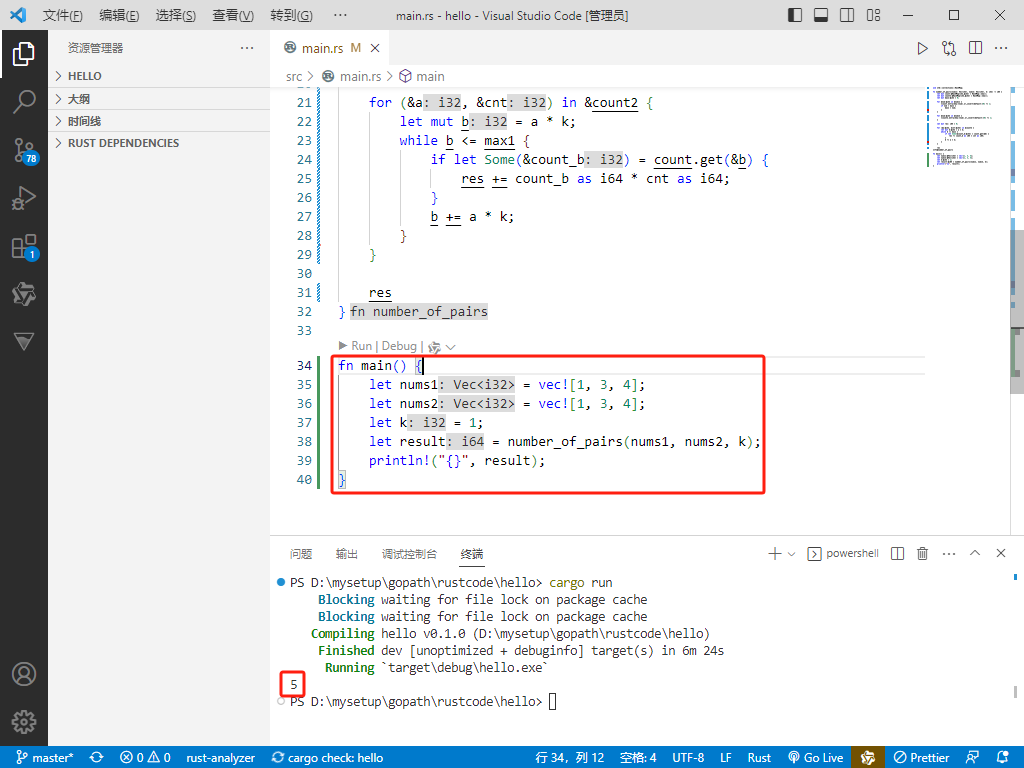Open the Manage gear menu
Viewport: 1024px width, 768px height.
(x=24, y=722)
